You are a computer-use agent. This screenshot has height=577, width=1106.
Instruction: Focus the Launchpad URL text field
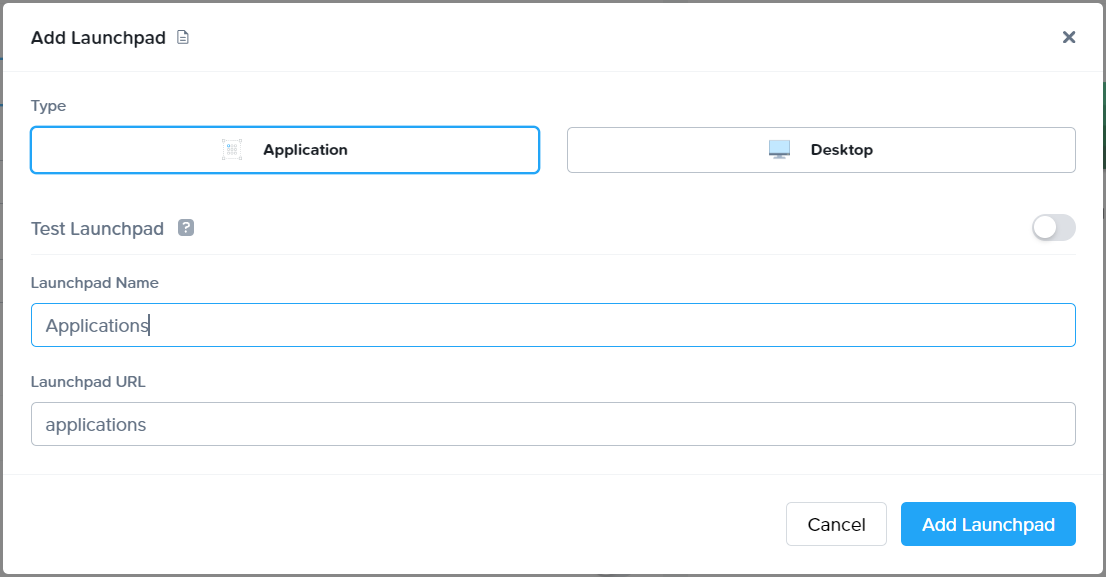(x=553, y=423)
